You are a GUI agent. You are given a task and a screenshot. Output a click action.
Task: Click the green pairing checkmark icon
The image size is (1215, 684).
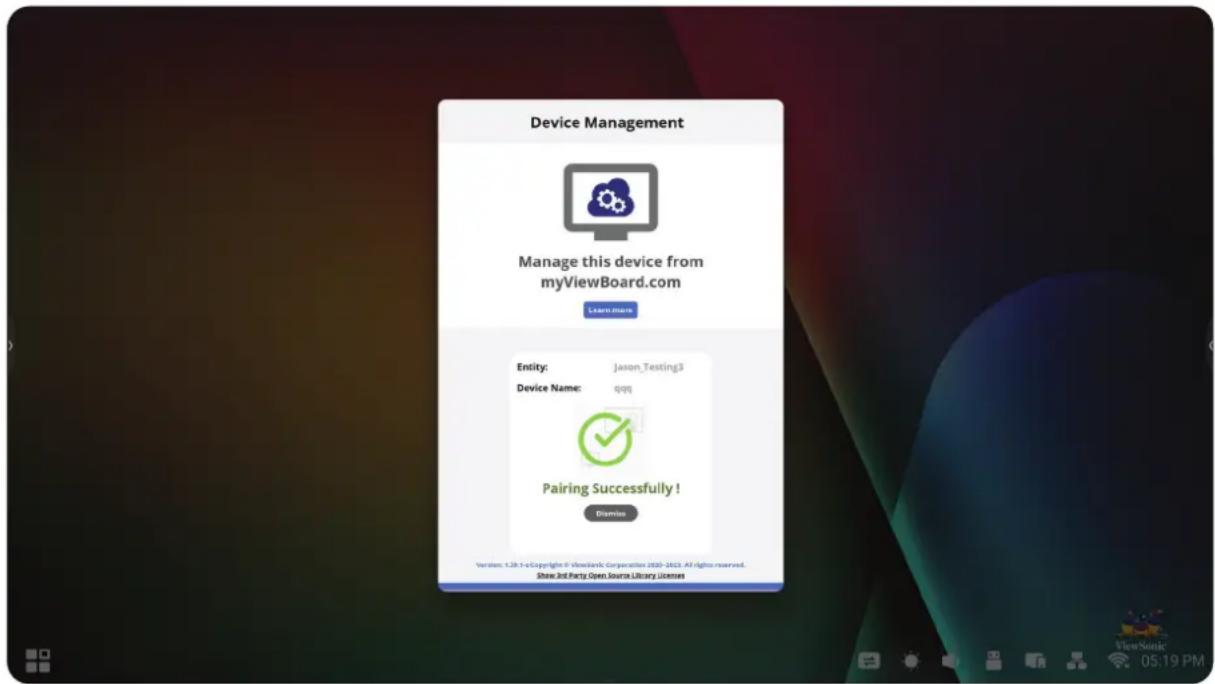(x=606, y=439)
